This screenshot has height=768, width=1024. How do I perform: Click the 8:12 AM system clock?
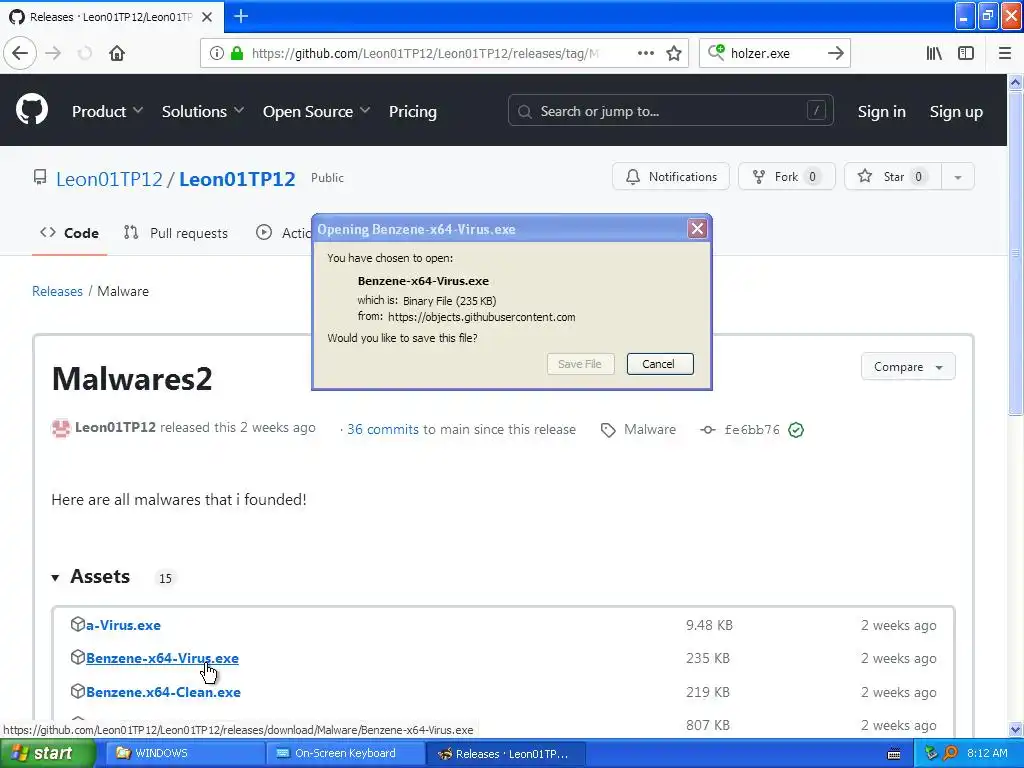click(x=987, y=753)
